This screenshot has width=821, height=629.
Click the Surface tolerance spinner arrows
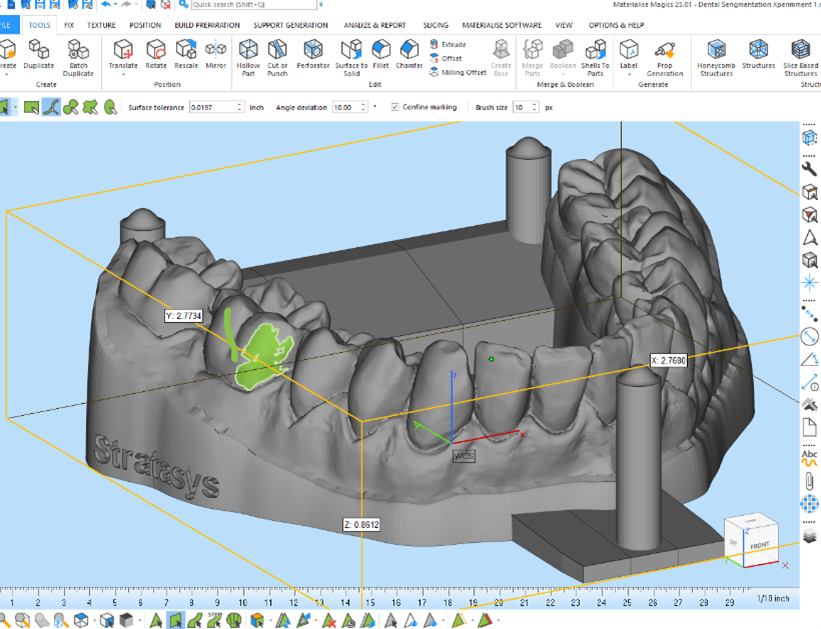coord(240,107)
